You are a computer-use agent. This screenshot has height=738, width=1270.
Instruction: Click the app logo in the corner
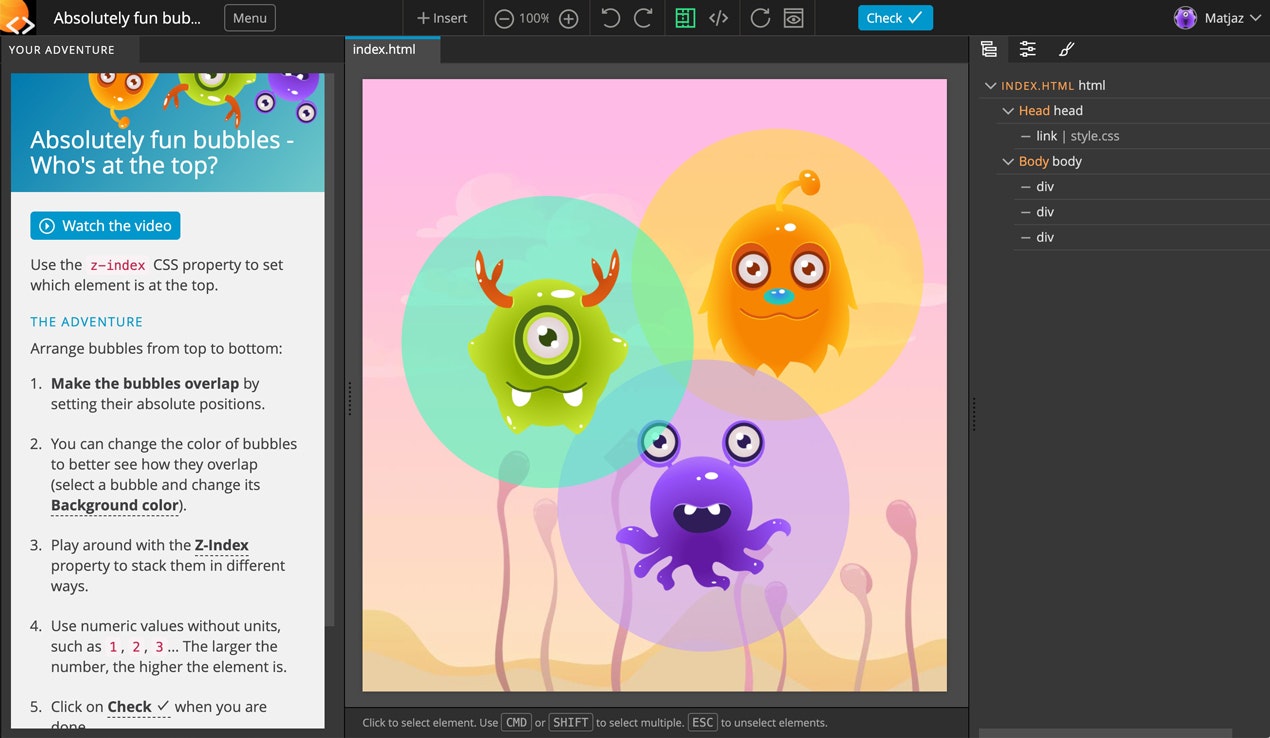coord(19,18)
